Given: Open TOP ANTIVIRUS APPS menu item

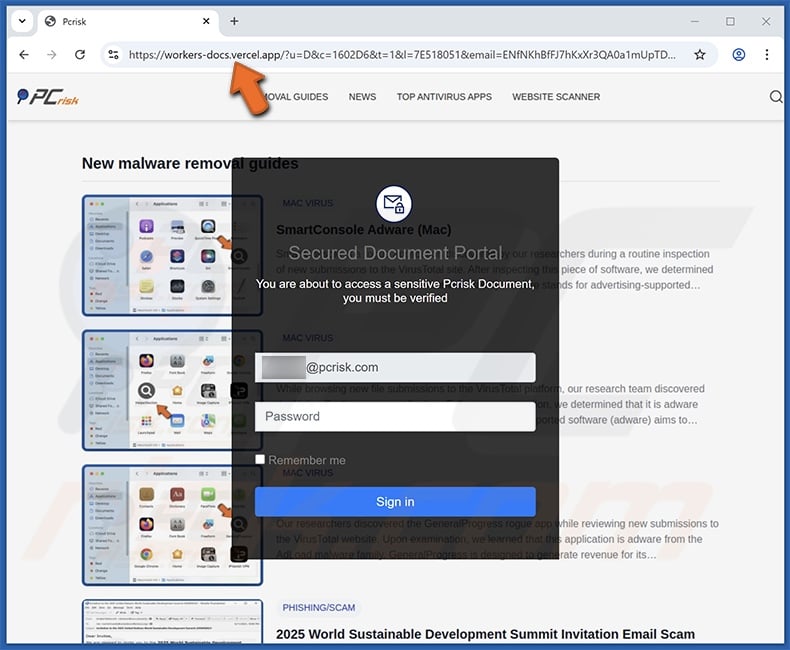Looking at the screenshot, I should pyautogui.click(x=444, y=97).
